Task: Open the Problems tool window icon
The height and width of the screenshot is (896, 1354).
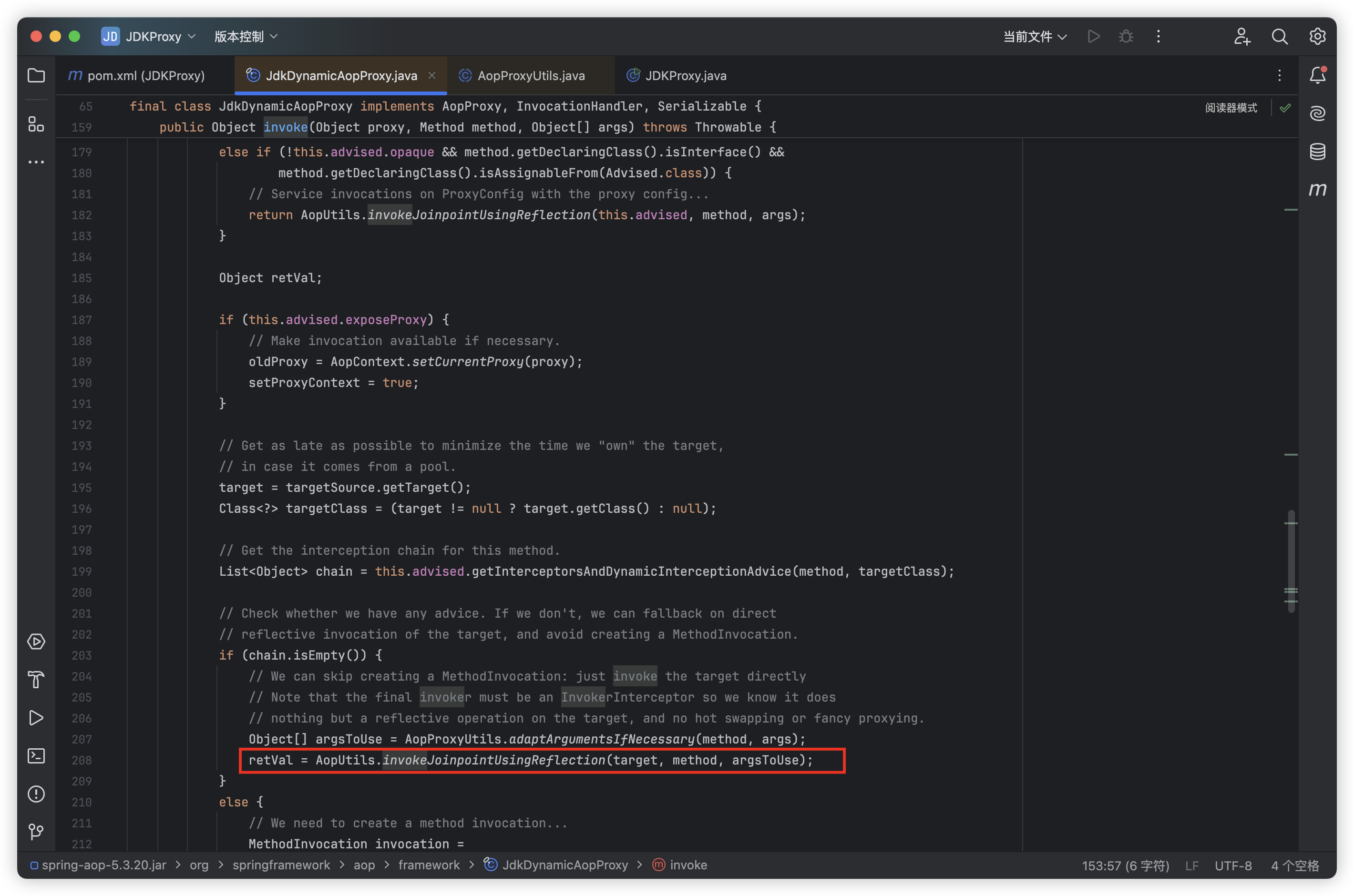Action: [x=36, y=794]
